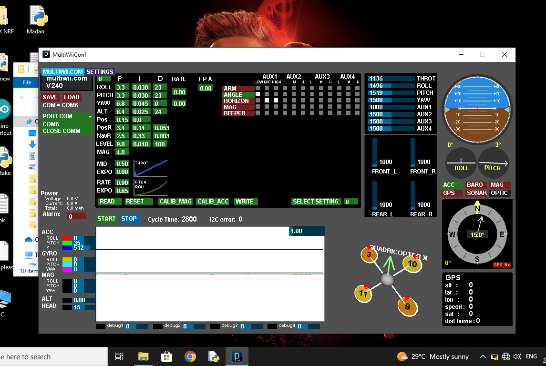Click the ACC sensor indicator
This screenshot has width=546, height=366.
pyautogui.click(x=452, y=185)
